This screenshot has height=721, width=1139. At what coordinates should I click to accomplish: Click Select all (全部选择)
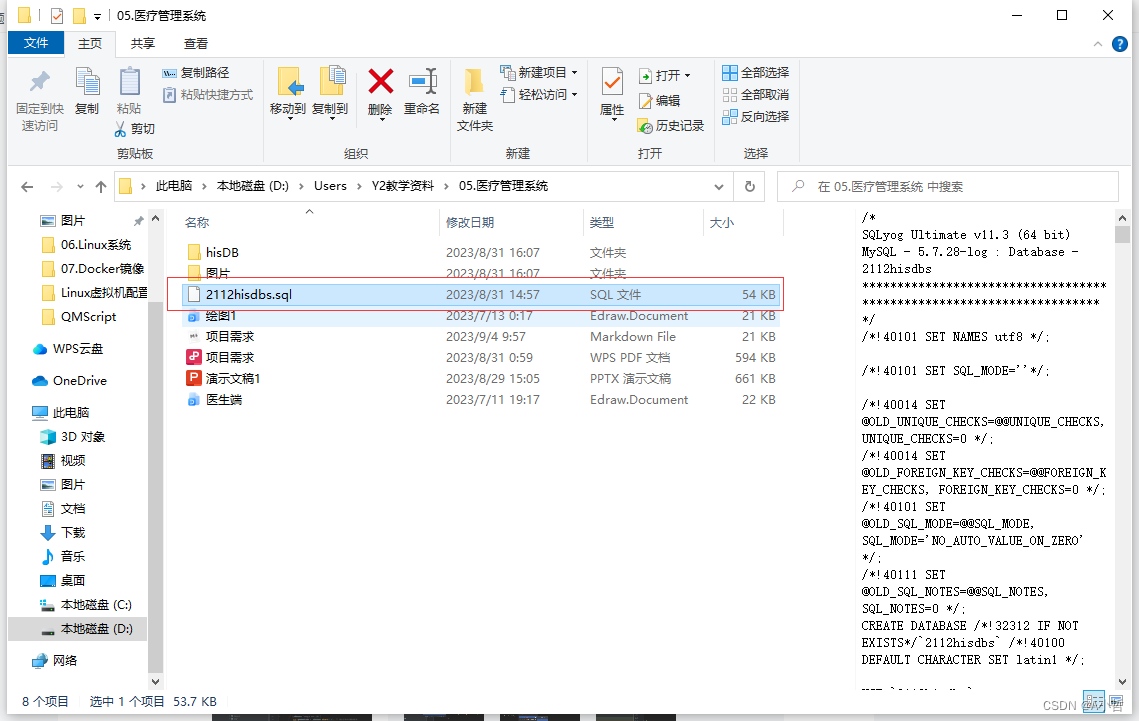point(755,73)
